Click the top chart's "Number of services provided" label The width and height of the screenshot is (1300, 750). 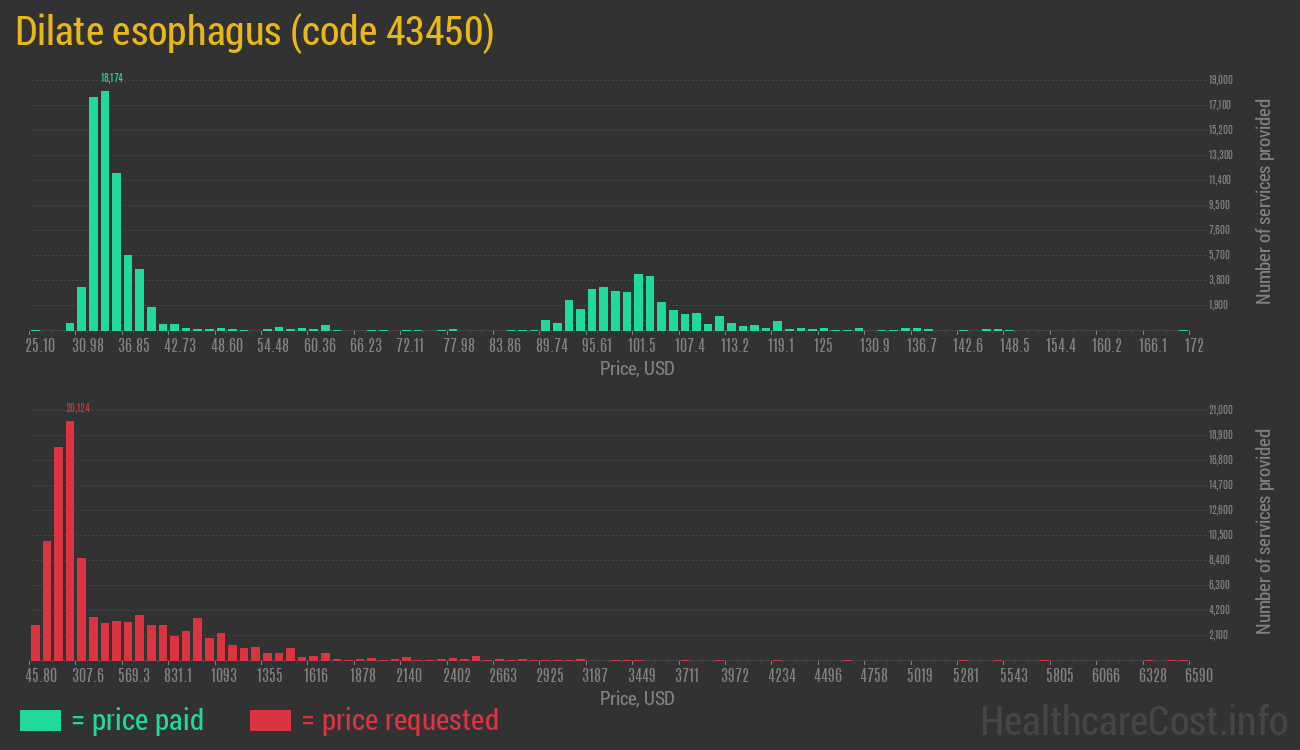[x=1264, y=202]
